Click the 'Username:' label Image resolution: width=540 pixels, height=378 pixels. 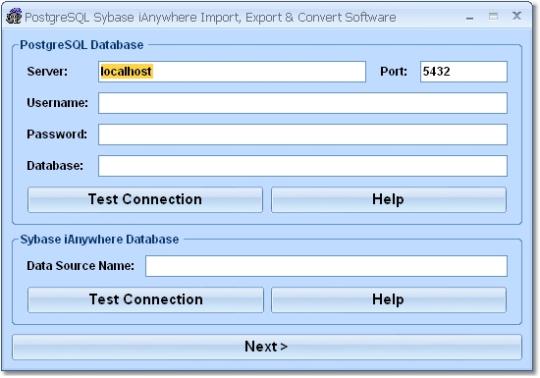click(58, 103)
